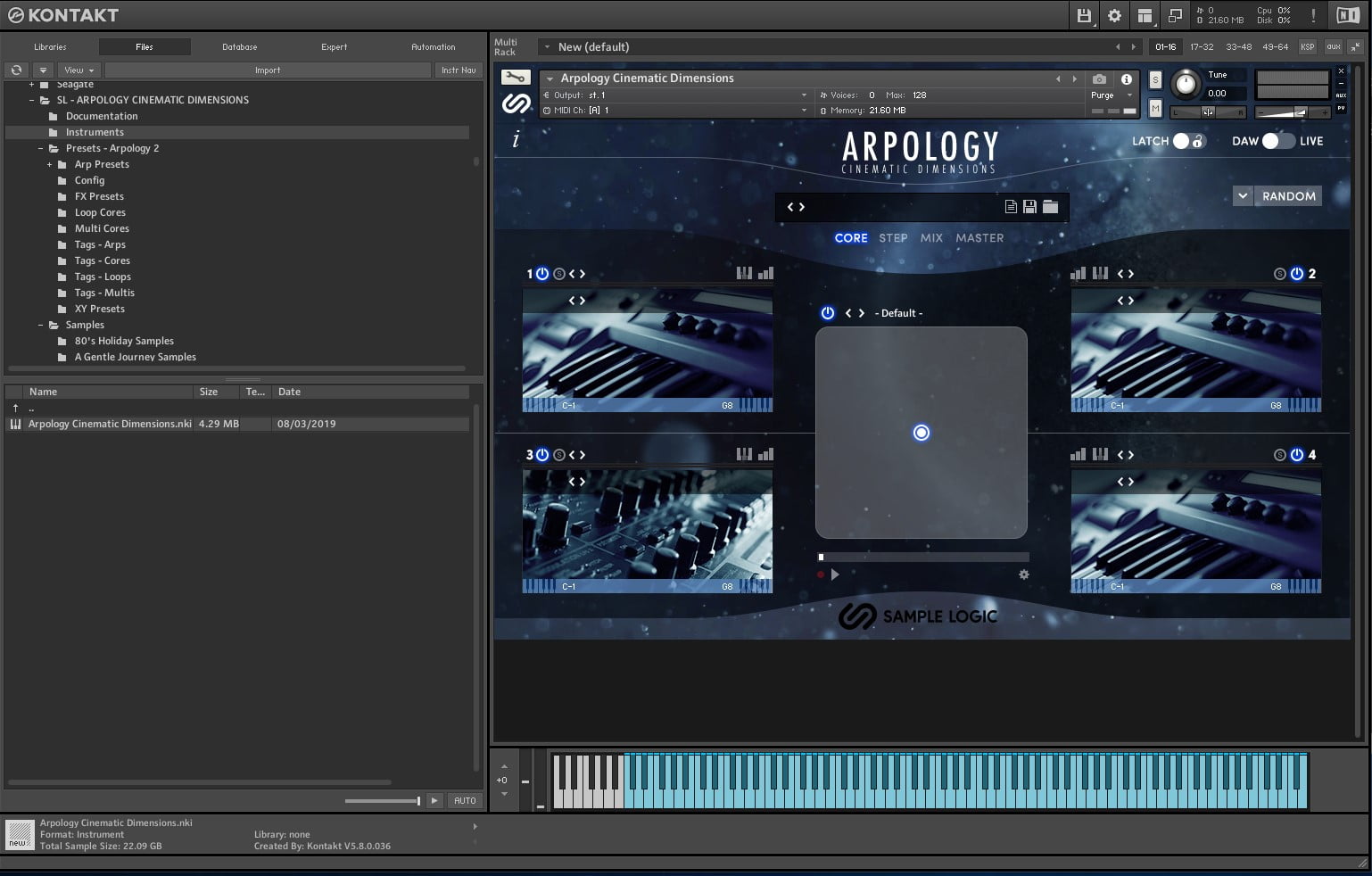The image size is (1372, 876).
Task: Toggle core 1 power button
Action: coord(542,274)
